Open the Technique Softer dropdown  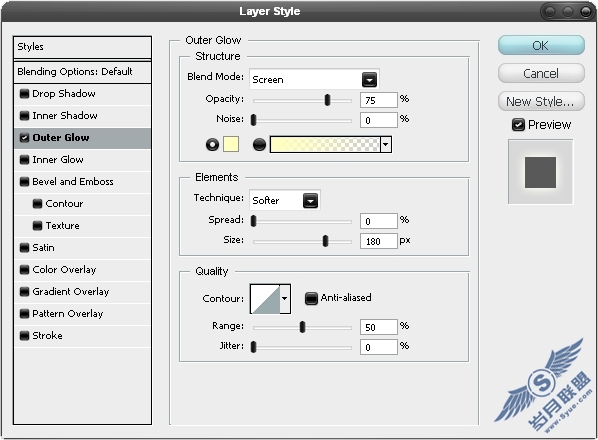click(285, 200)
